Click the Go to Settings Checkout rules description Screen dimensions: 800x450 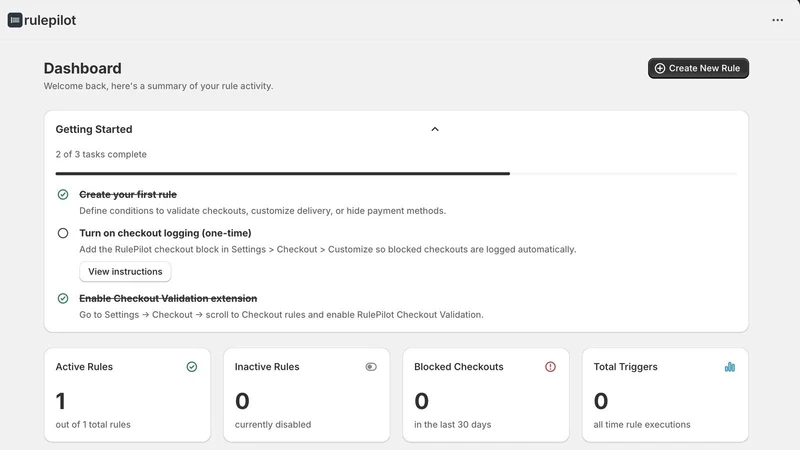[281, 315]
